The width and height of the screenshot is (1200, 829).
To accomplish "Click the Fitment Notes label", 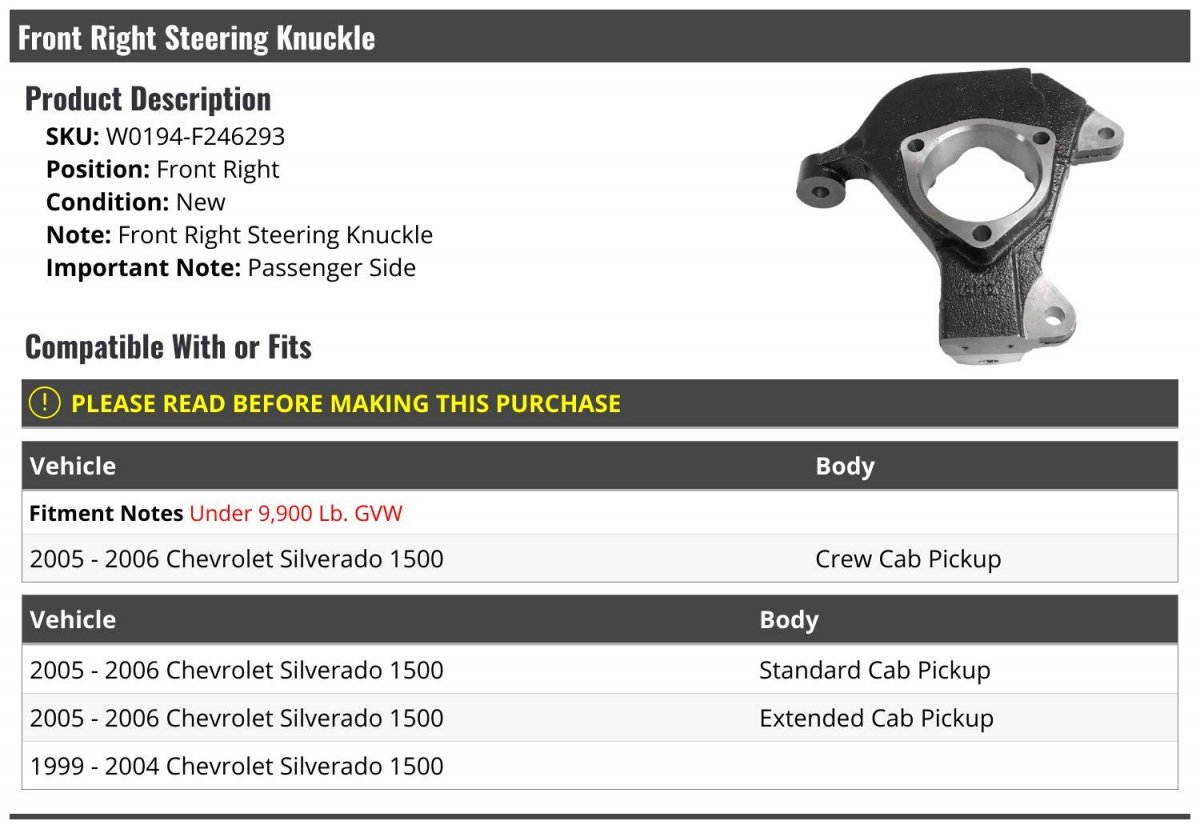I will [106, 513].
